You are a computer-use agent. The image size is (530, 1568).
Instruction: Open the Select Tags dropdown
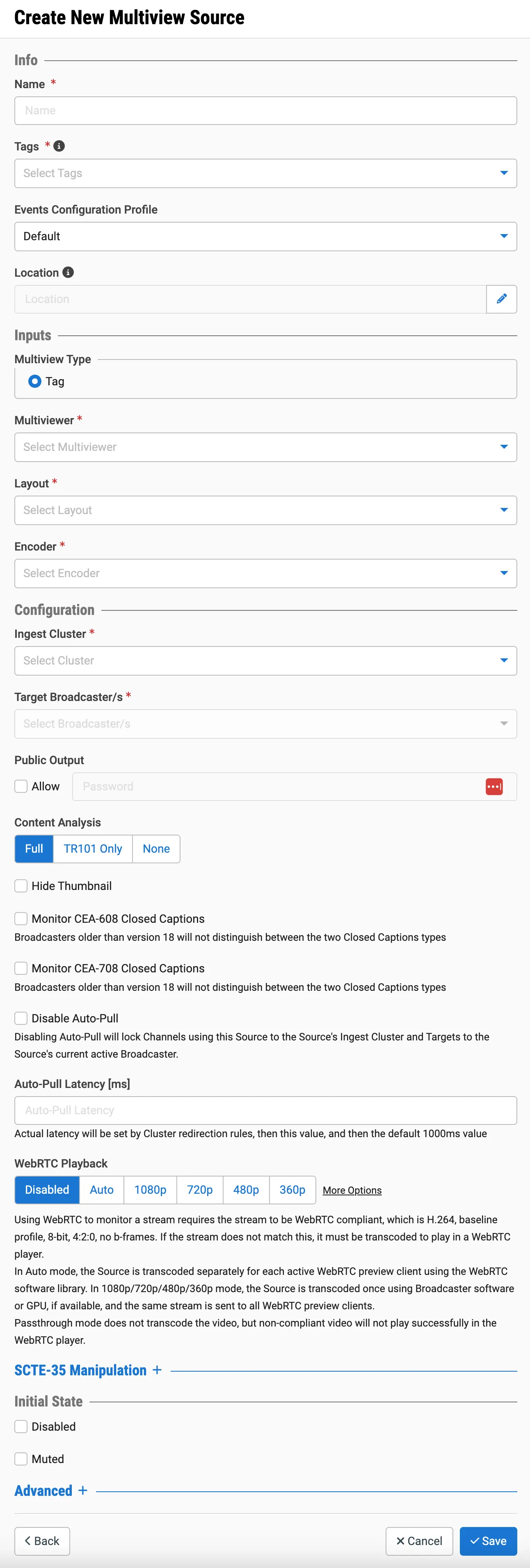point(265,173)
